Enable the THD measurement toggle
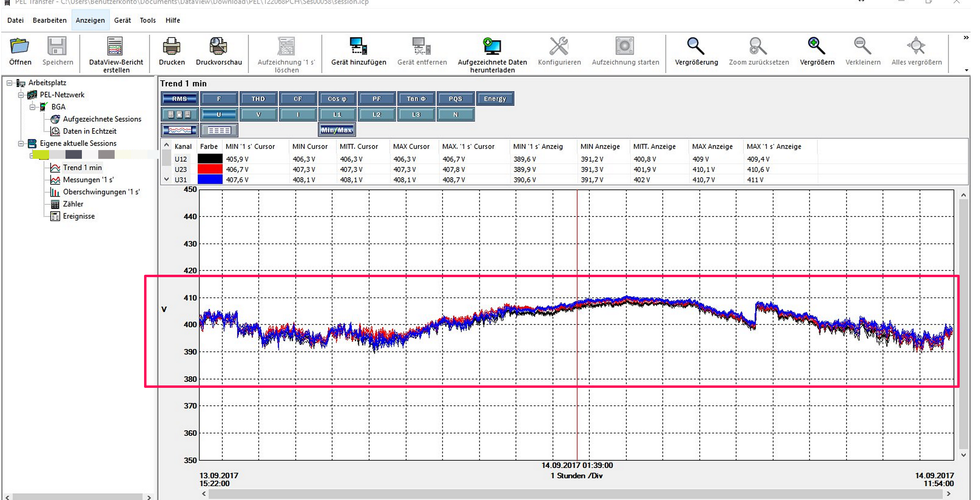Viewport: 980px width, 500px height. [x=258, y=99]
